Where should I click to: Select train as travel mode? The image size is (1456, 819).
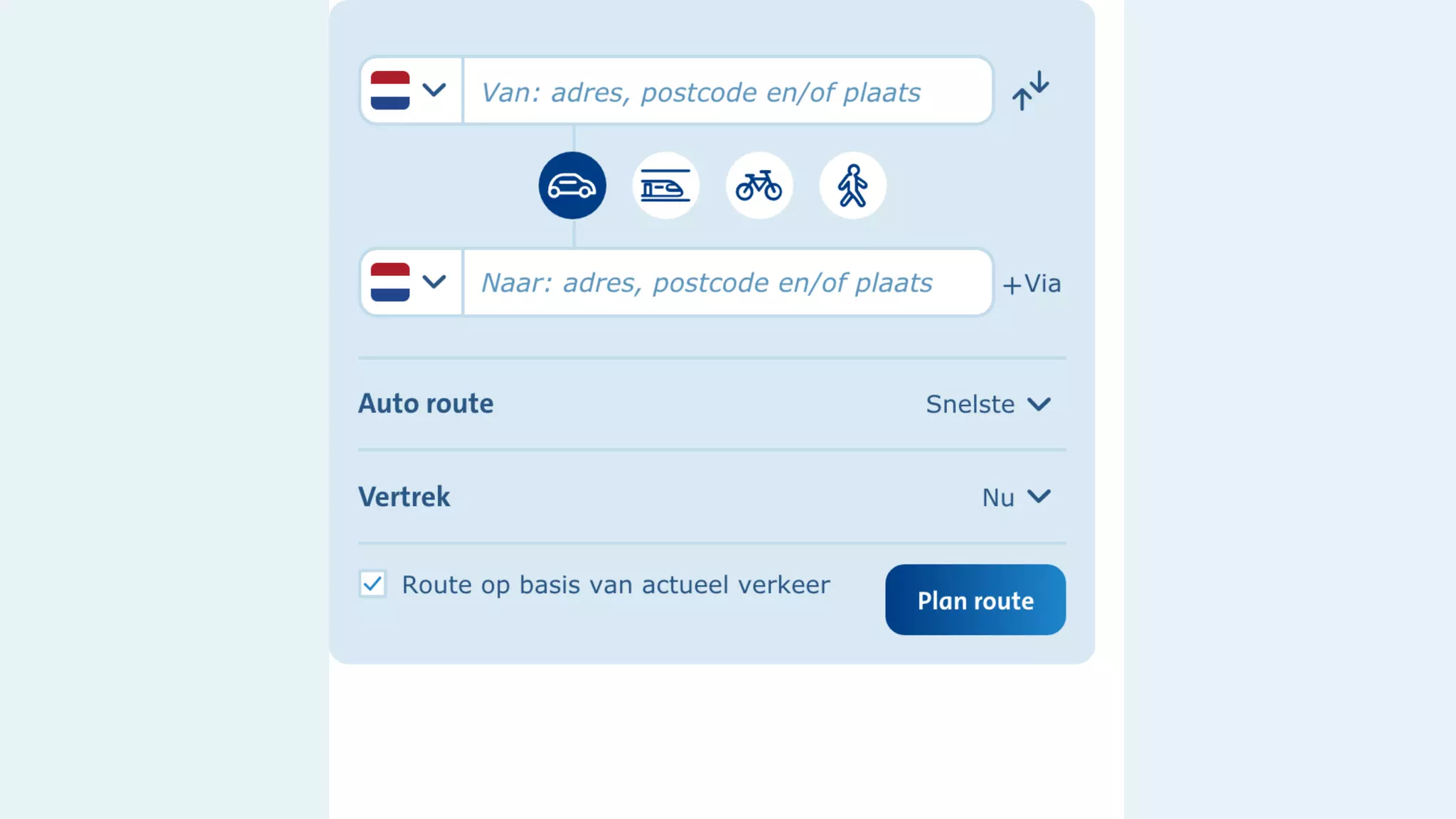(x=665, y=186)
